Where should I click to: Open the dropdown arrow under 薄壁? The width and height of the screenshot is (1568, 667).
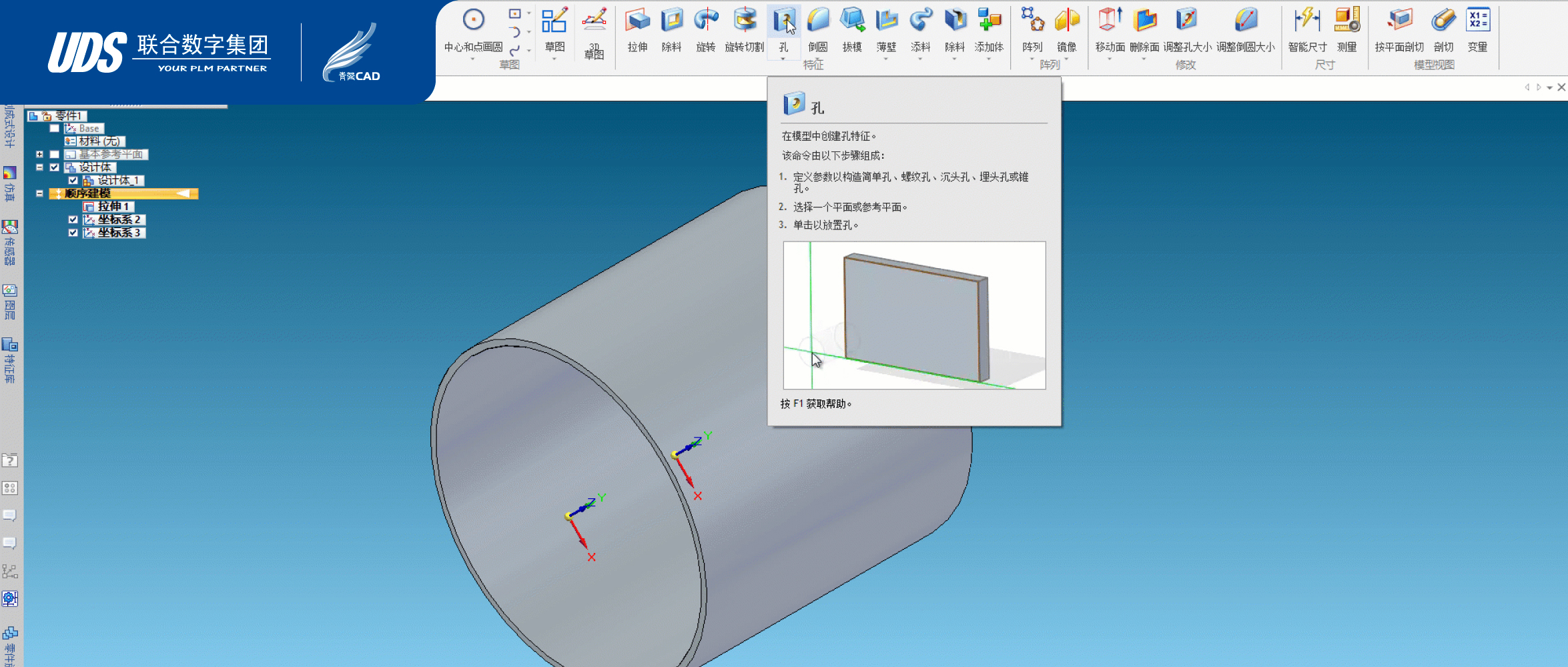tap(886, 59)
